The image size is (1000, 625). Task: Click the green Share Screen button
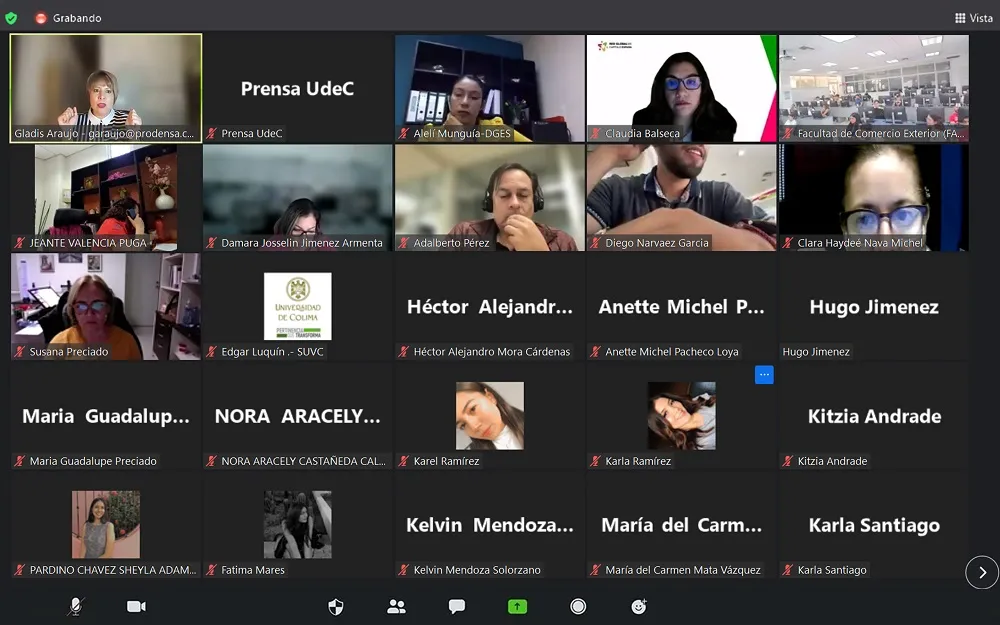(517, 606)
